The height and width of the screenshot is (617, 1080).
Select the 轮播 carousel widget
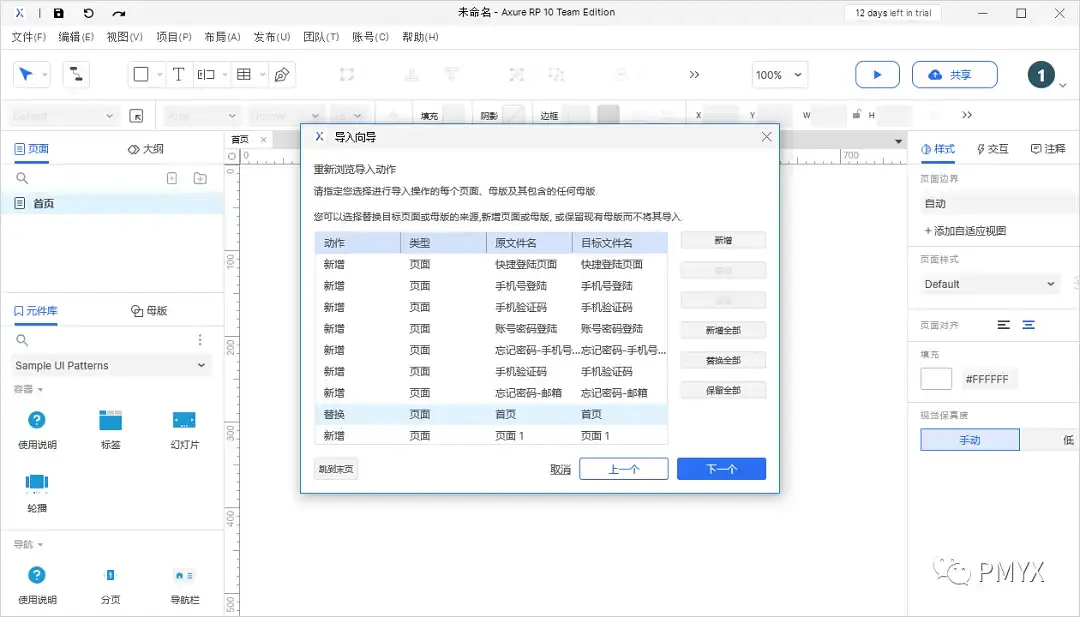(x=37, y=490)
